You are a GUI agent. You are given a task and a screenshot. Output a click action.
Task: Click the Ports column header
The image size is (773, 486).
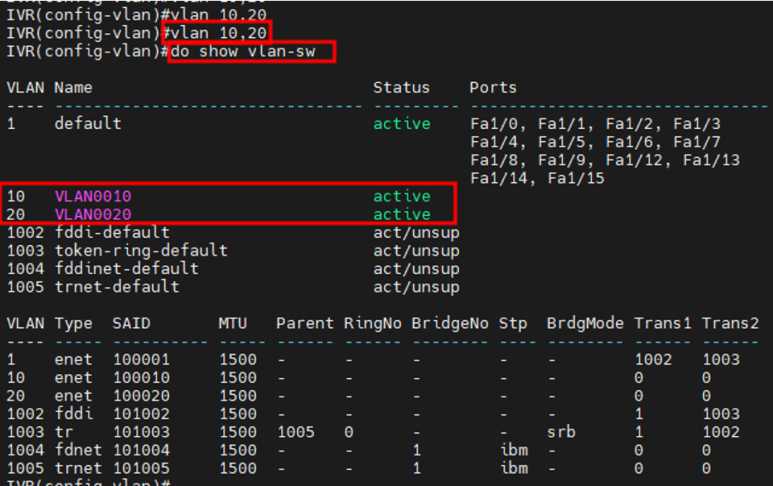click(x=493, y=87)
